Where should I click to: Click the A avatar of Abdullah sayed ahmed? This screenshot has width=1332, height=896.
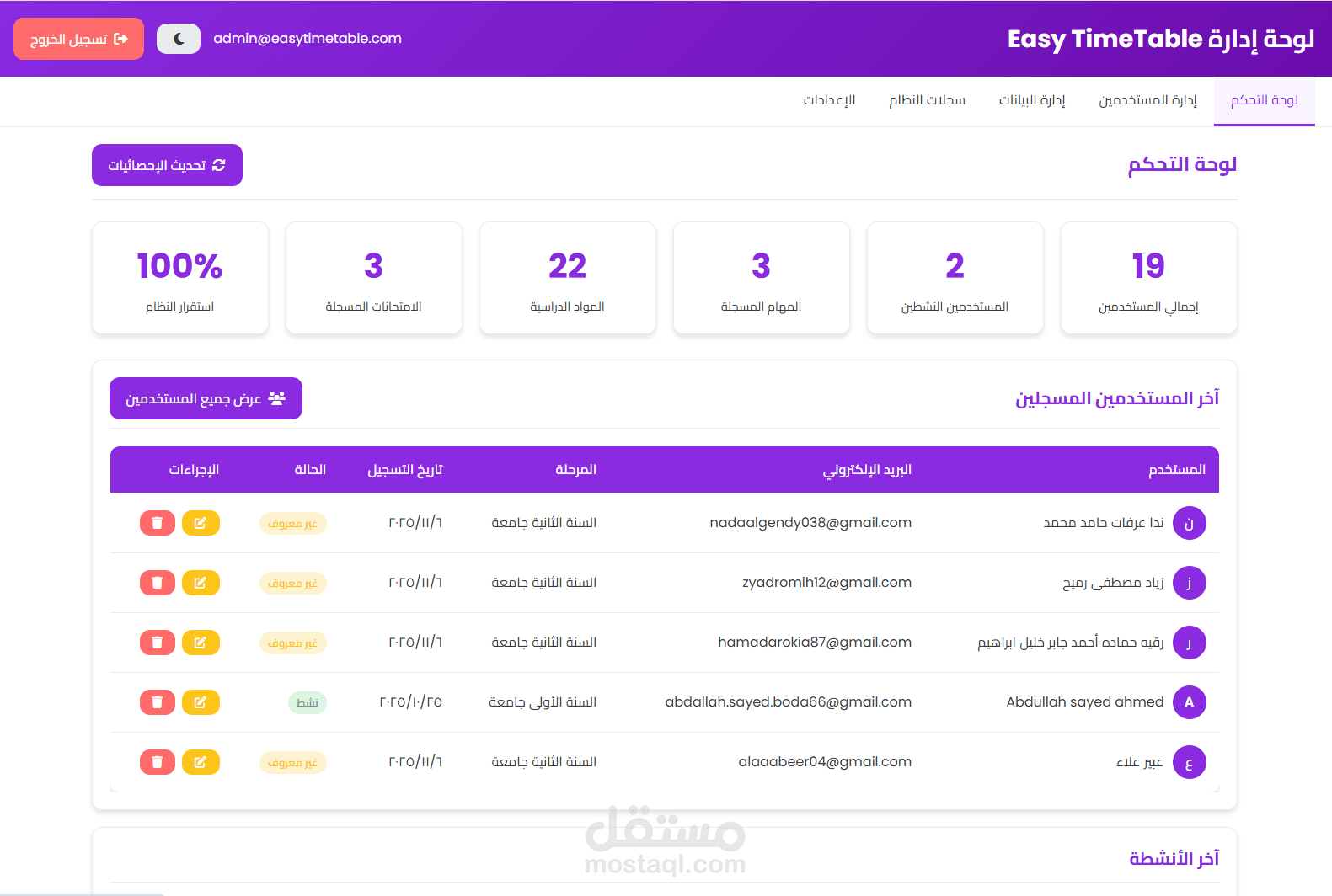click(1190, 702)
